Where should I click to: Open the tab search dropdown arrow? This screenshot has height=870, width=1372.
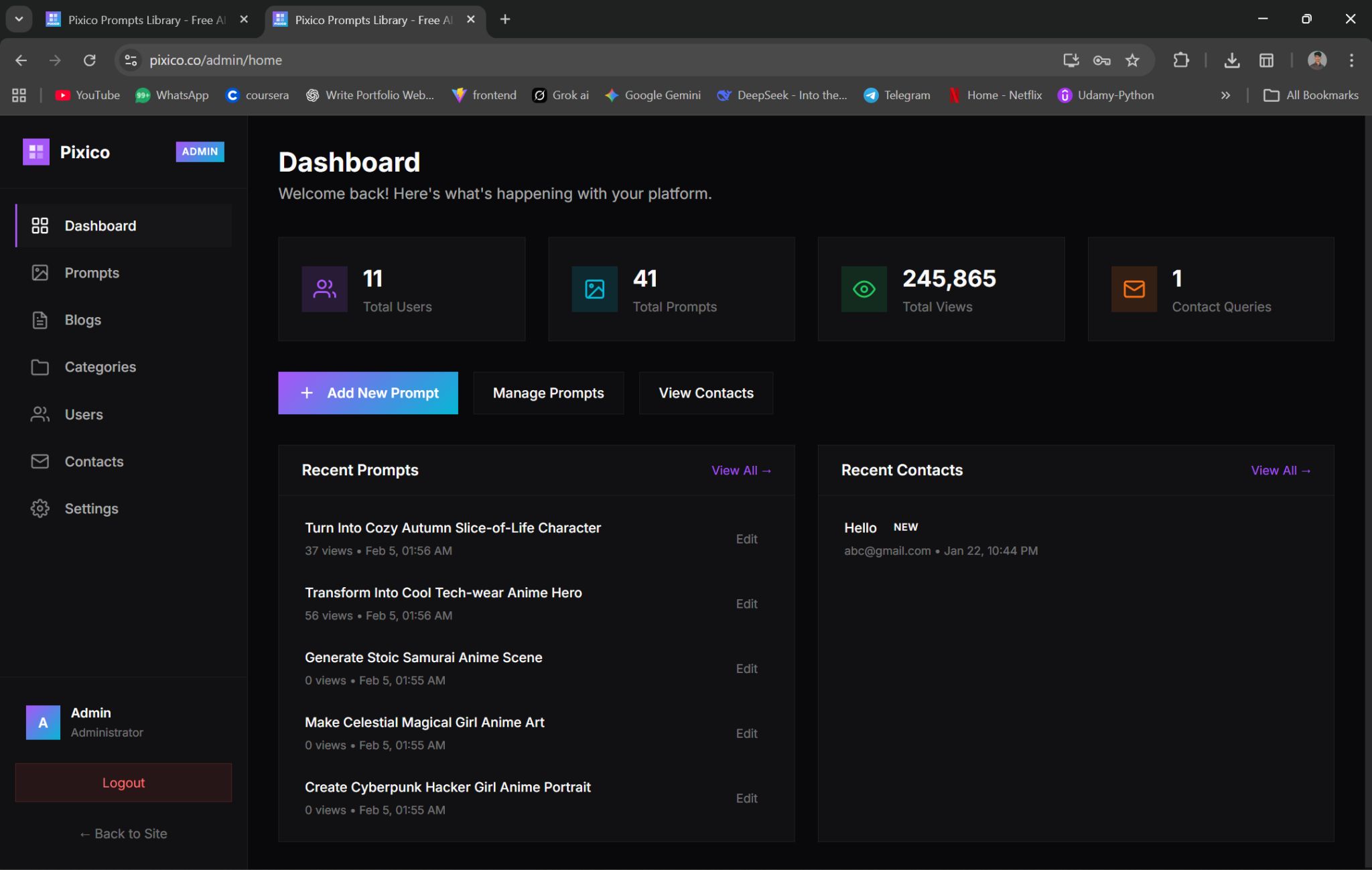(x=19, y=19)
